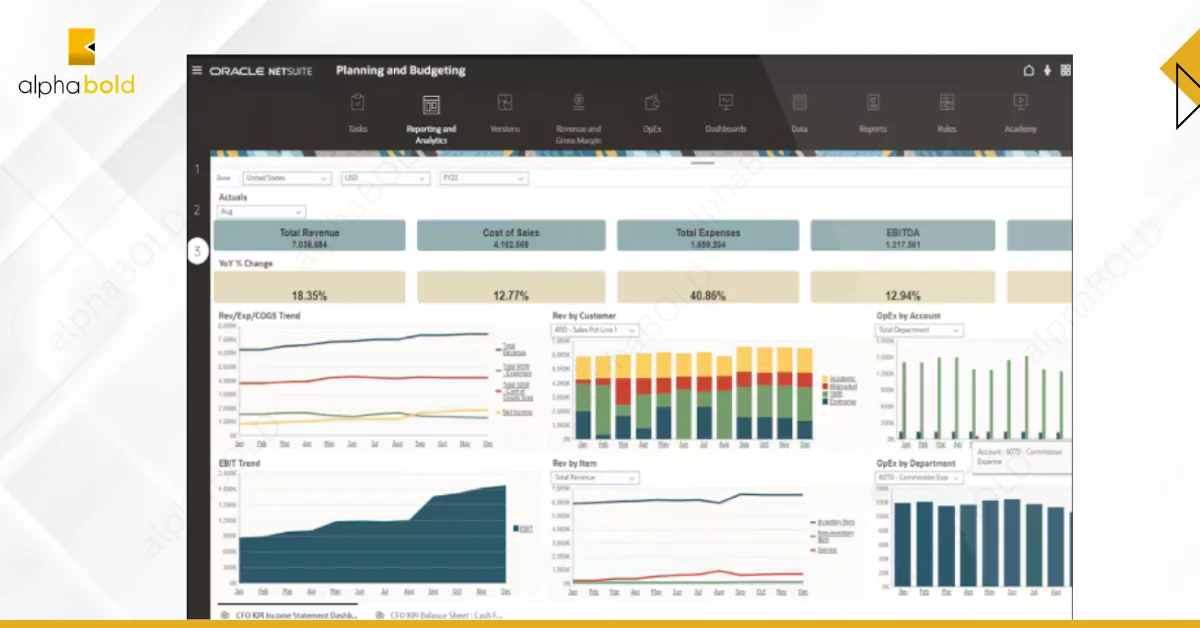Click the OpEx by Account chart title
This screenshot has height=628, width=1200.
[x=908, y=316]
